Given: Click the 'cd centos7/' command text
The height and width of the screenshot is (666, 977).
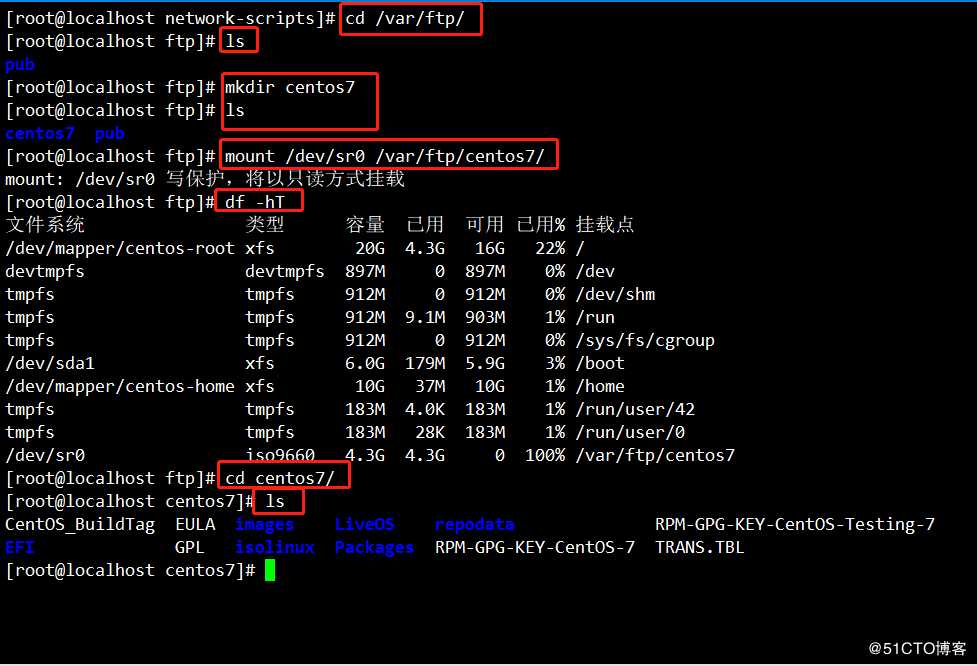Looking at the screenshot, I should point(280,478).
